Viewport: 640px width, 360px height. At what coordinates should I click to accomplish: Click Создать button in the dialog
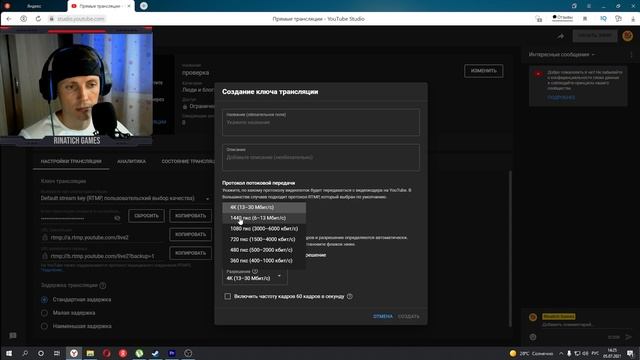coord(409,316)
